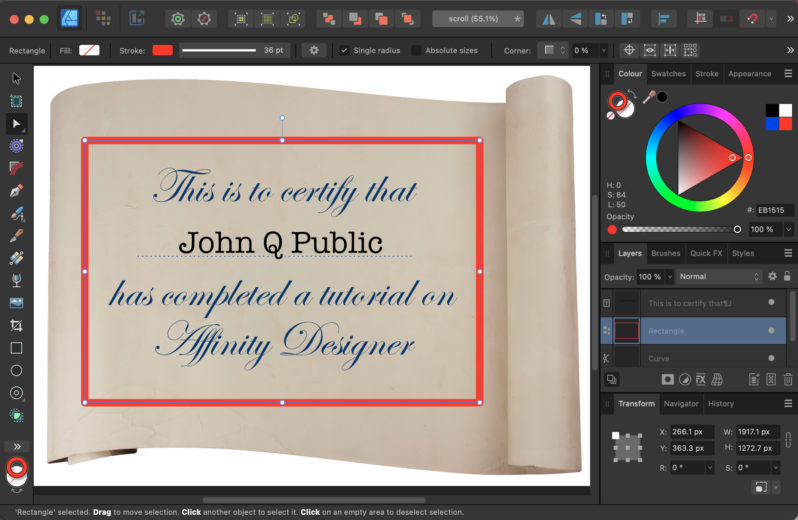This screenshot has width=798, height=520.
Task: Click the anchor point selector grid
Action: click(x=627, y=447)
